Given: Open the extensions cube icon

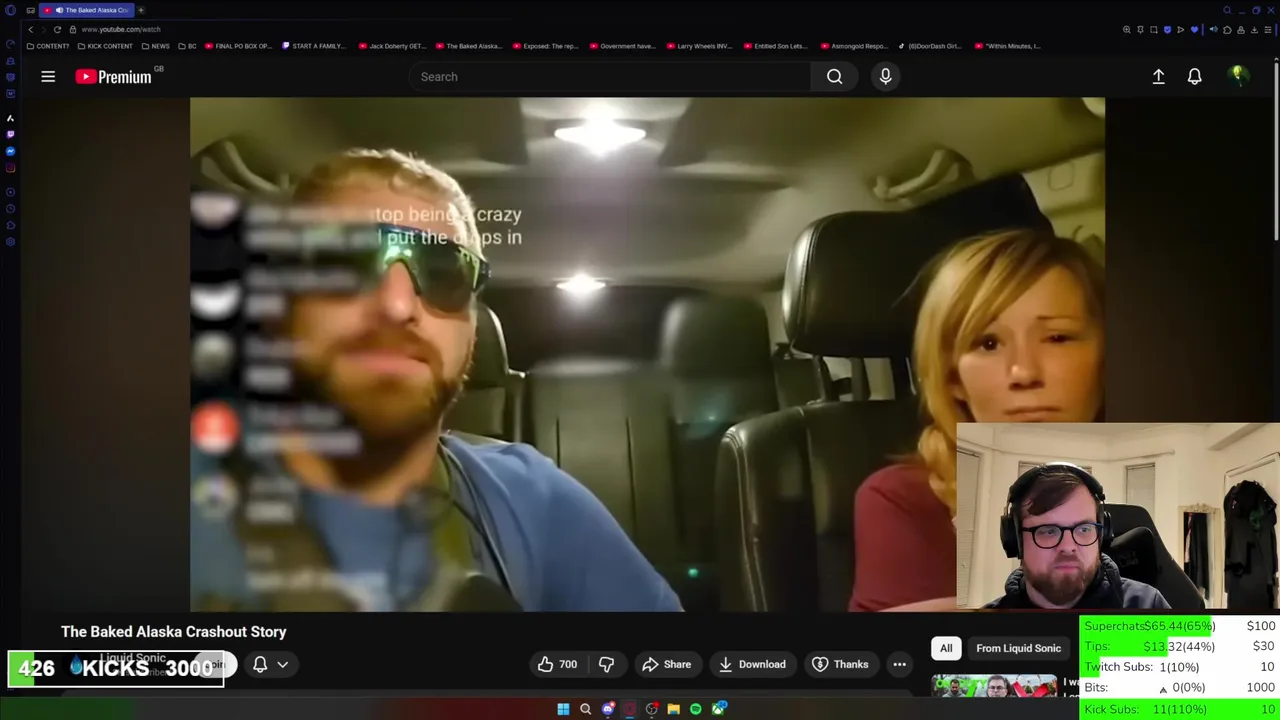Looking at the screenshot, I should (1227, 30).
